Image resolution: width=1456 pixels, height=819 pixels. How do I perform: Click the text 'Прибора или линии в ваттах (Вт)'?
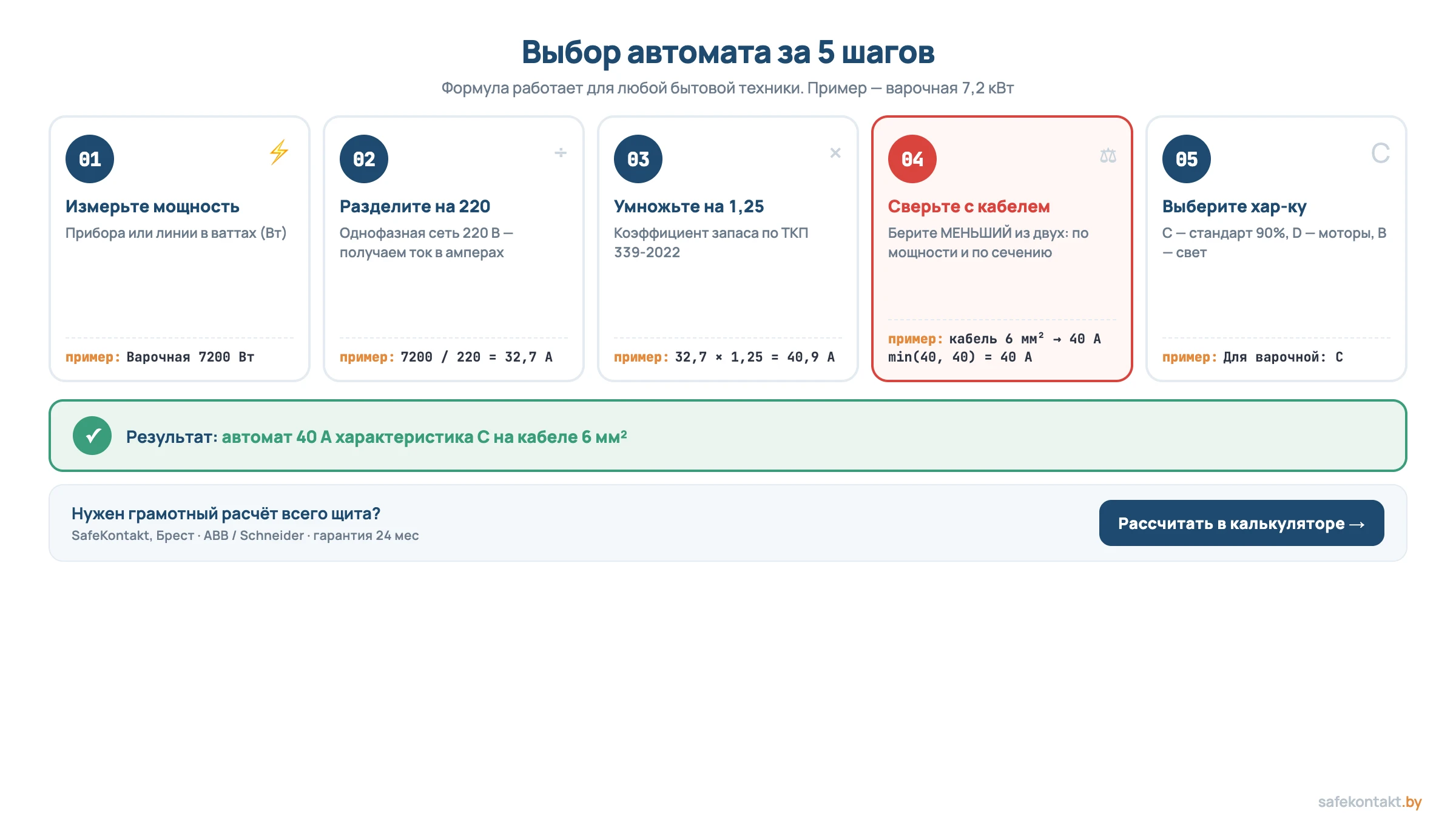pos(176,233)
